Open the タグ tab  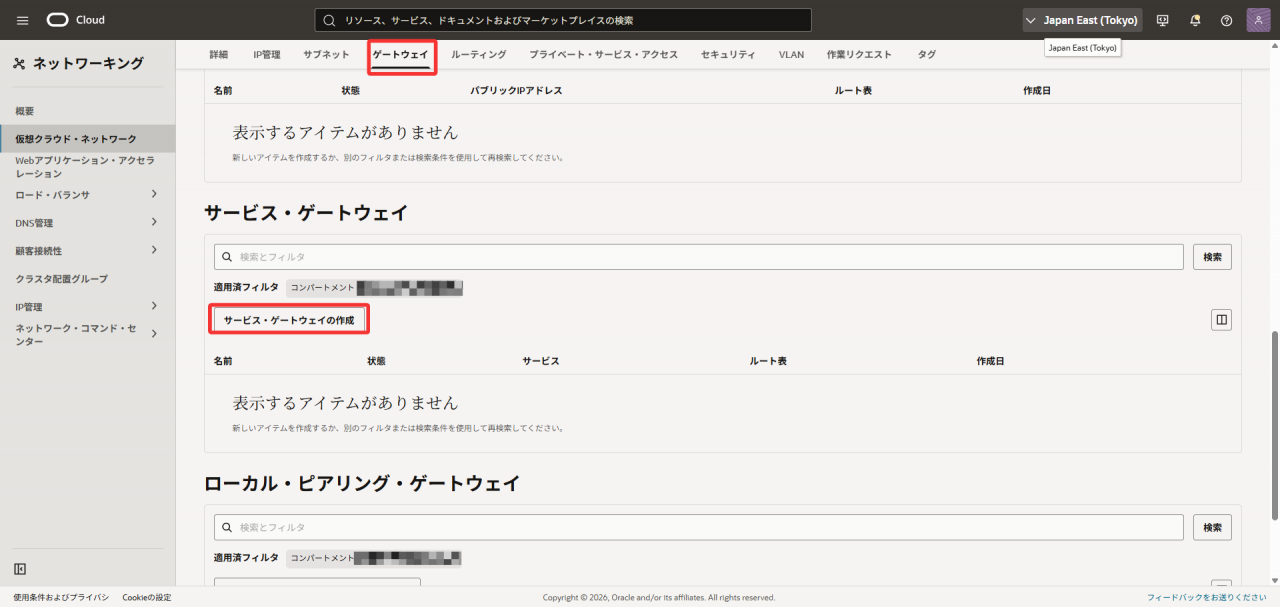[x=926, y=54]
